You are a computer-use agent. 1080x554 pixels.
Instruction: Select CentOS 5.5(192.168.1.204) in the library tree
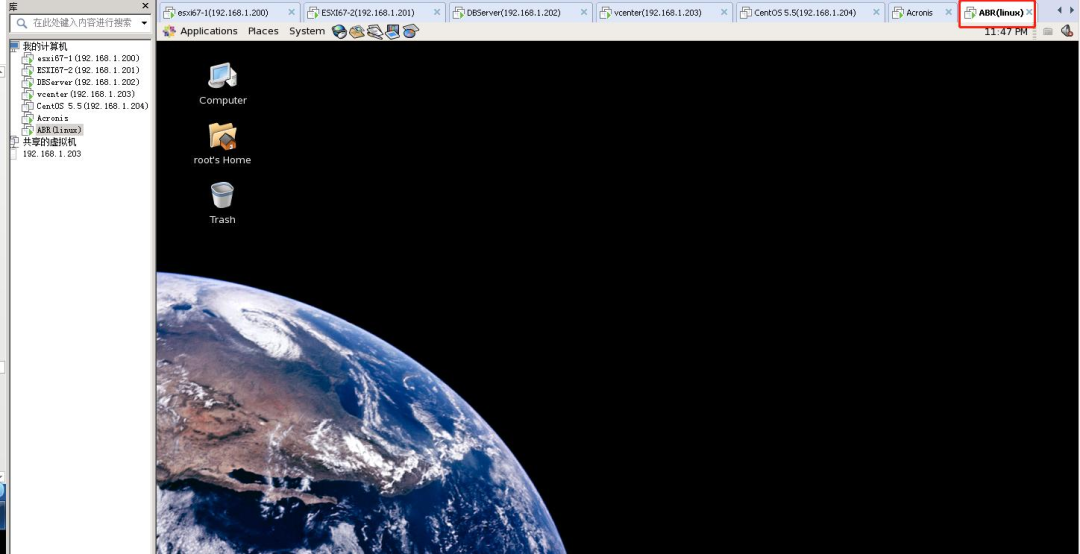(x=92, y=106)
